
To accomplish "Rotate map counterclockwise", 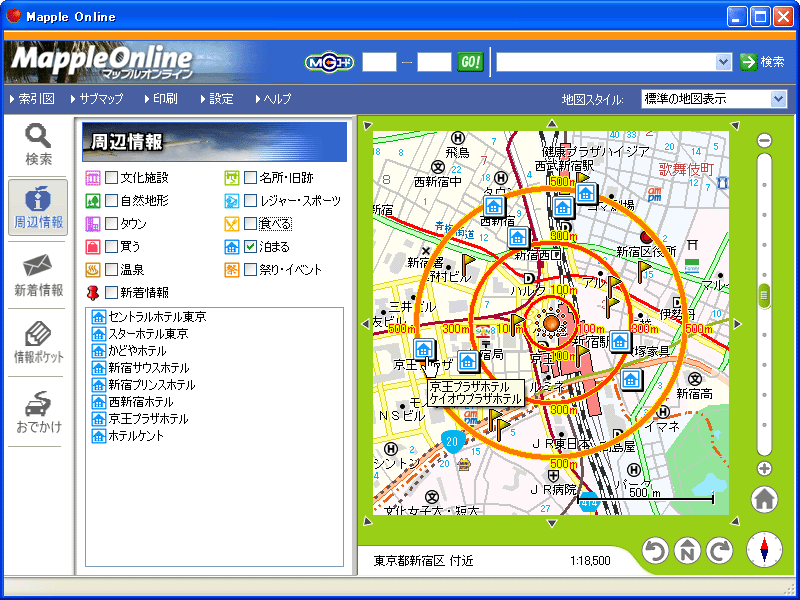I will [x=656, y=551].
